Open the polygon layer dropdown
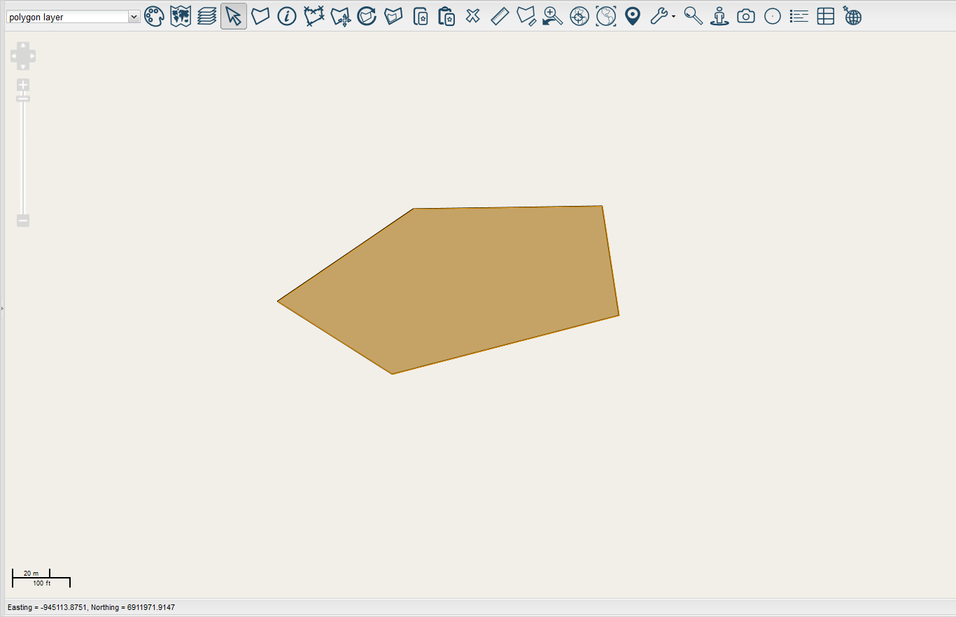 73,17
